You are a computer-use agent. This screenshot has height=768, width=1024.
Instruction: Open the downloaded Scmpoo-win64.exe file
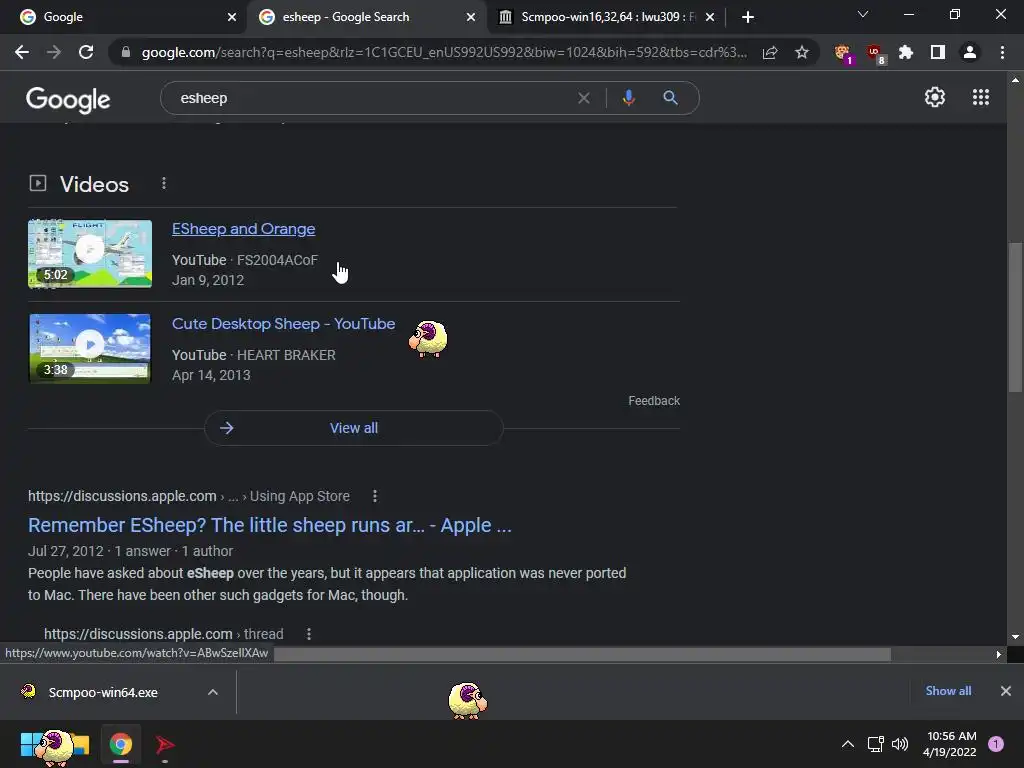tap(103, 692)
